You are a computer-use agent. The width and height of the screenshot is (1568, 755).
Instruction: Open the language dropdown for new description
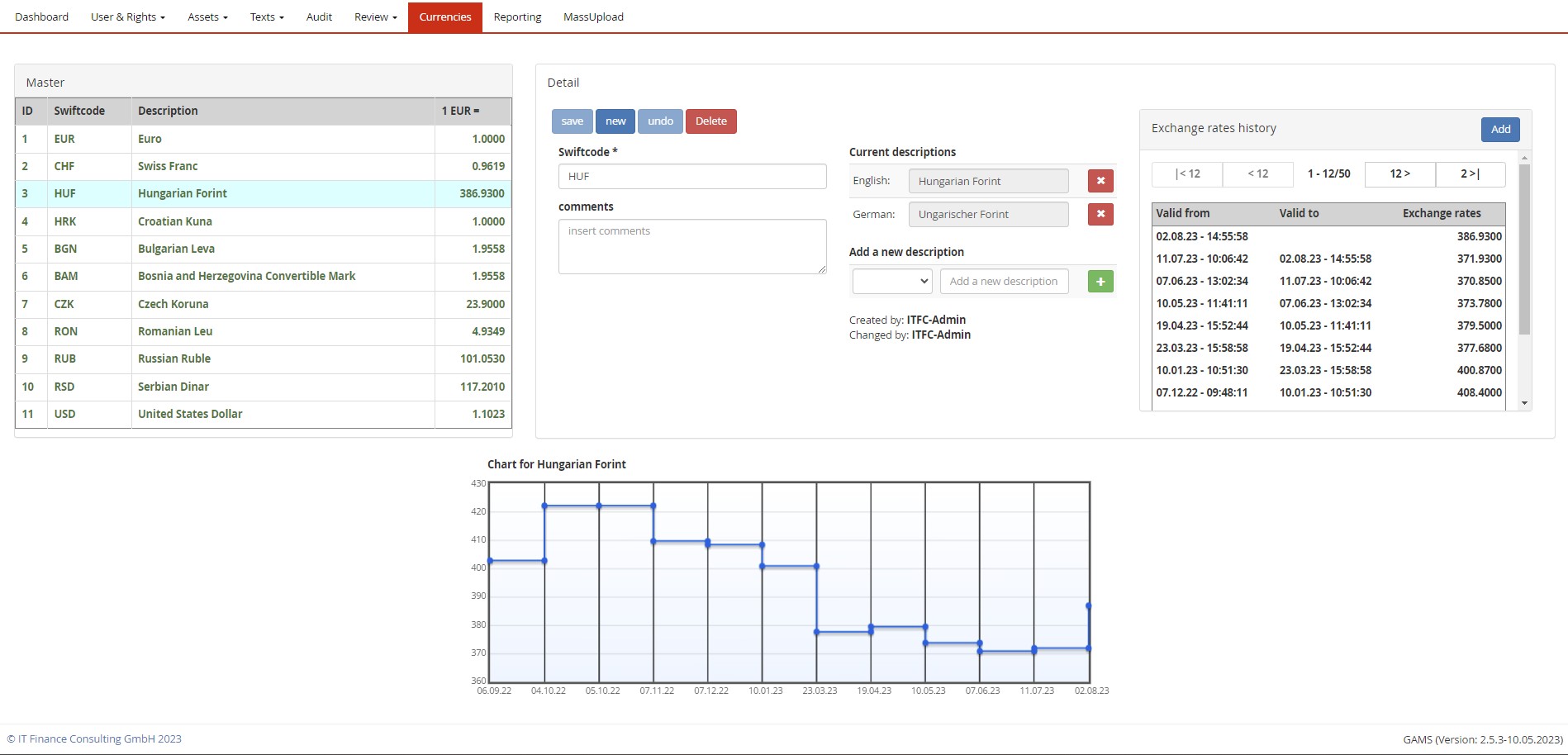click(x=891, y=282)
